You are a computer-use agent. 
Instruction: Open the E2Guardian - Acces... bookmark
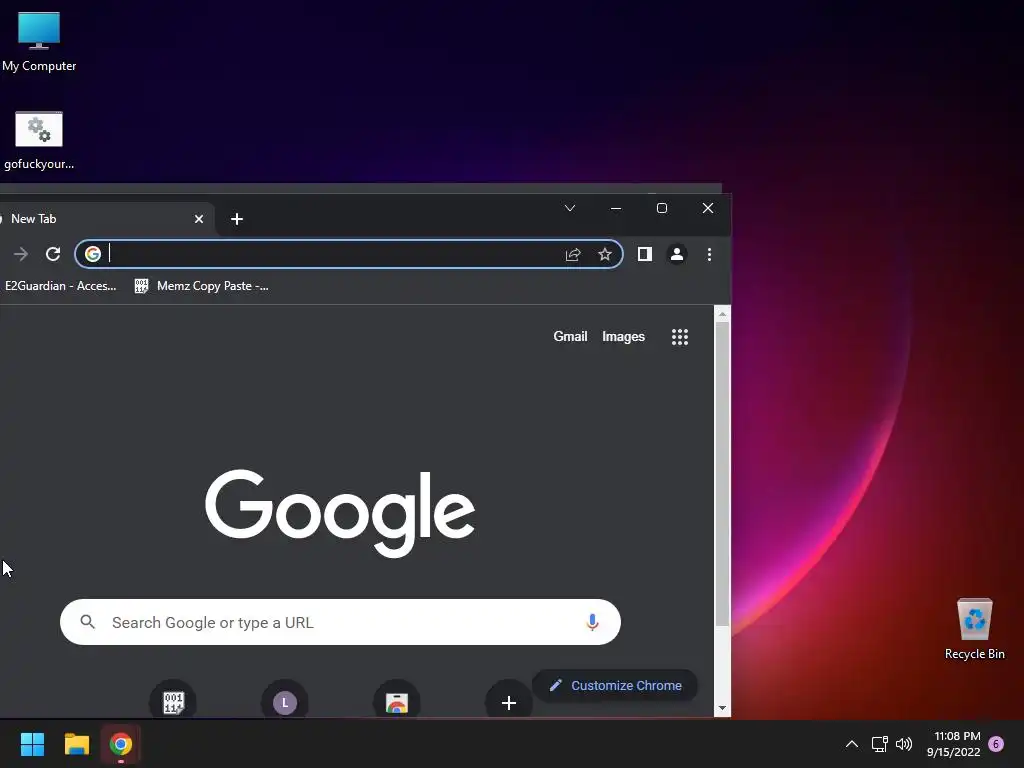tap(60, 285)
